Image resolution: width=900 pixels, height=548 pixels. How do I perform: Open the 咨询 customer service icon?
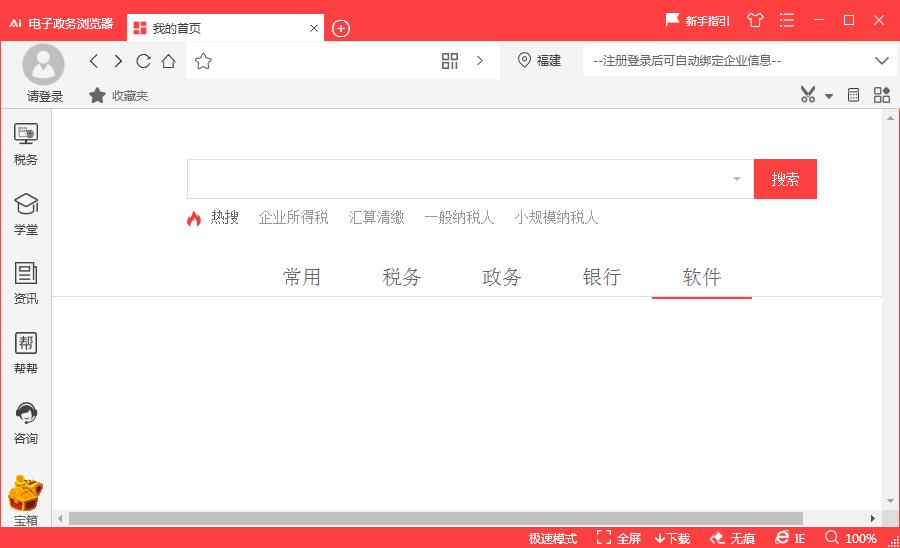point(26,423)
